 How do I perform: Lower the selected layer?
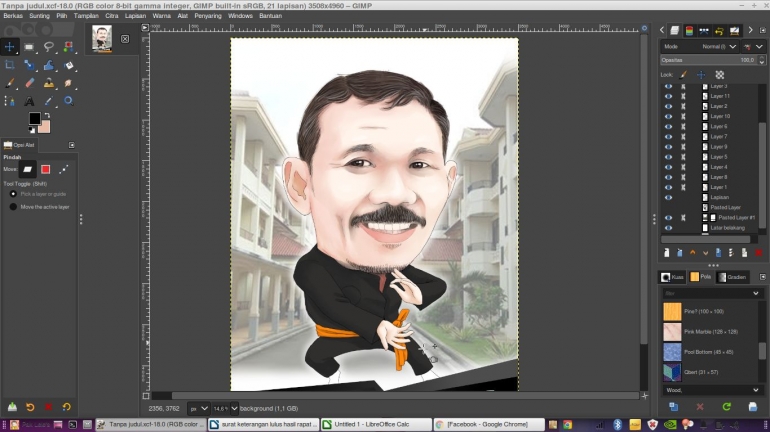(706, 253)
